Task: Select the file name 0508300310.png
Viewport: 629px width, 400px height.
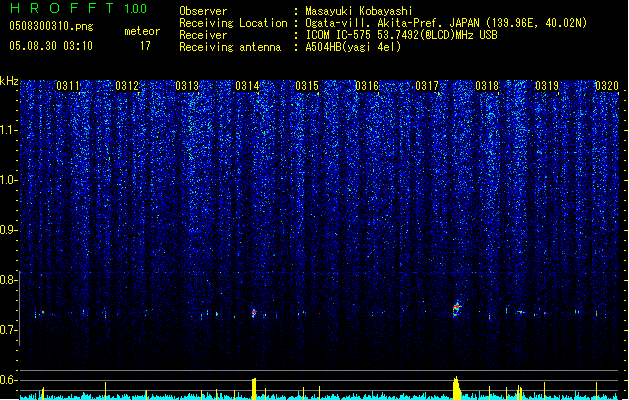Action: (51, 26)
